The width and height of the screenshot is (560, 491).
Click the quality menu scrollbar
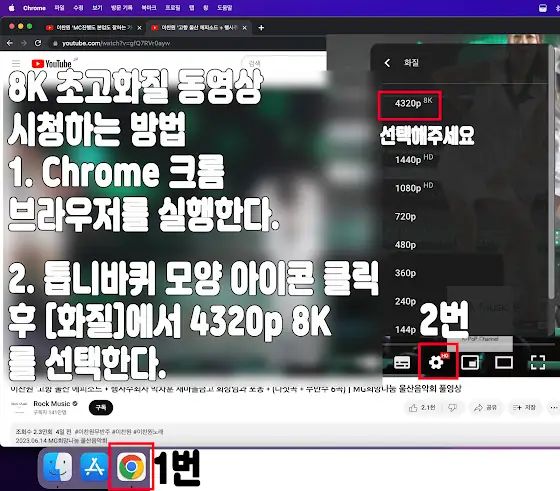pyautogui.click(x=552, y=171)
